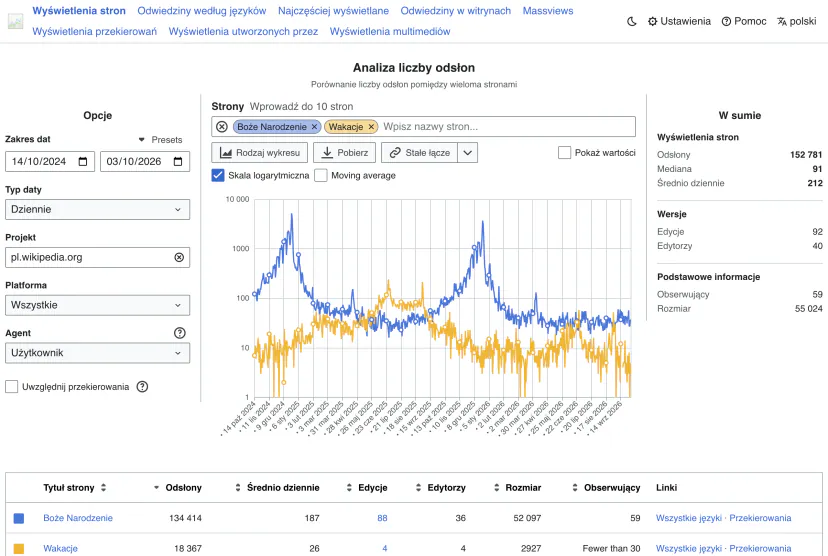
Task: Go to Odwiedziny według języków
Action: pyautogui.click(x=202, y=11)
